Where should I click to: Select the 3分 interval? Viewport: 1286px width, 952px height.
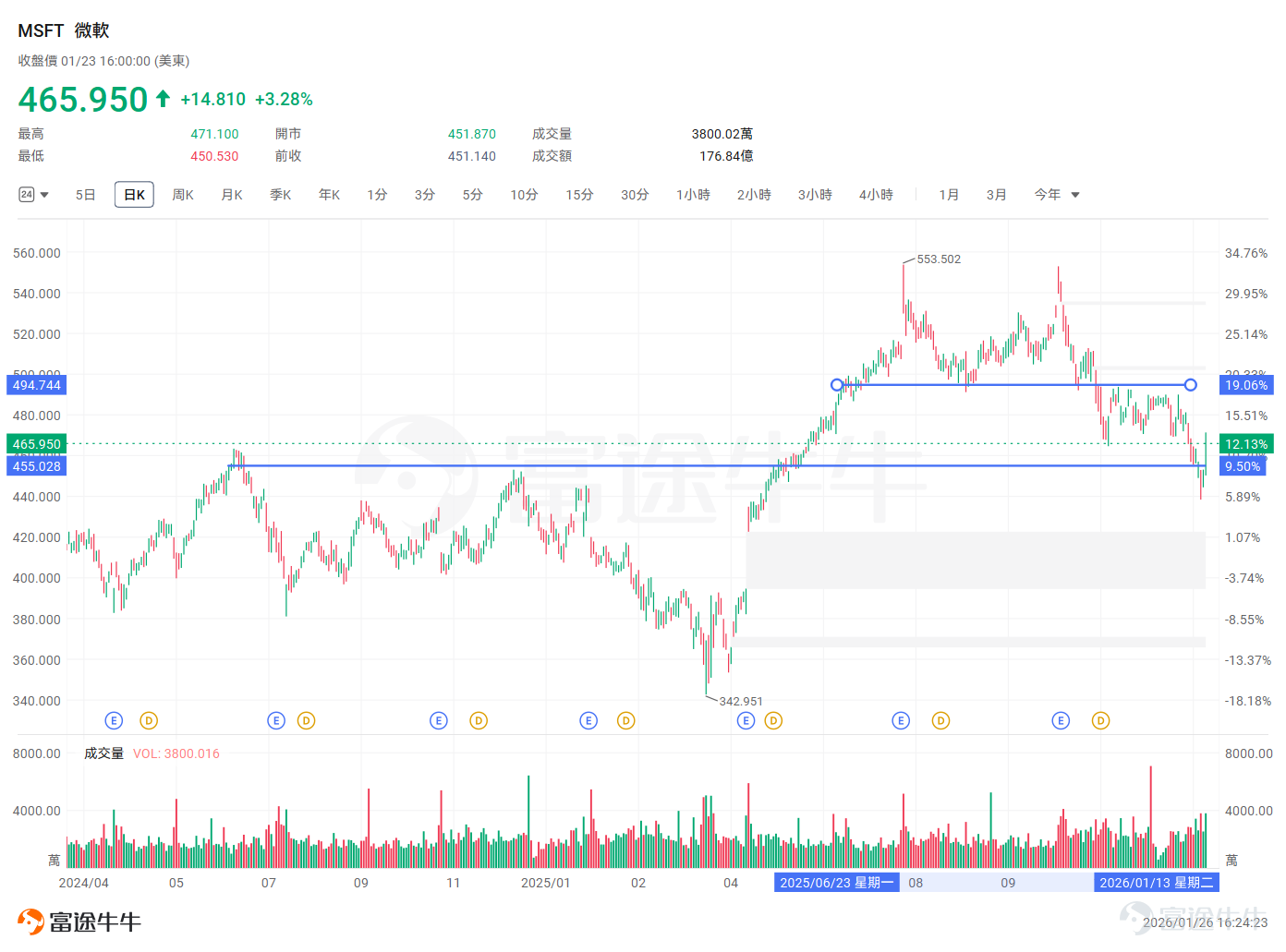pos(425,195)
